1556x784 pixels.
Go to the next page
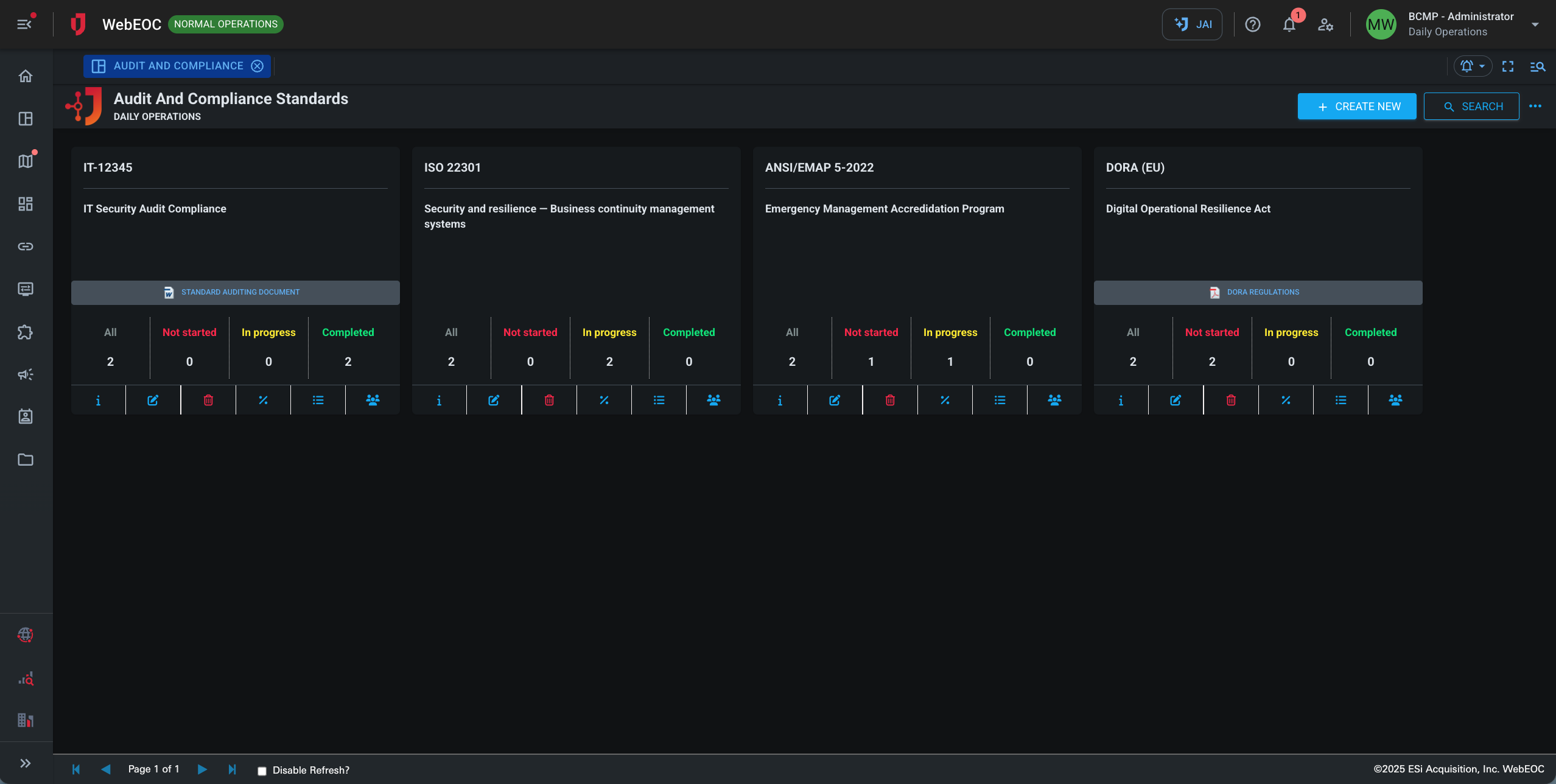pyautogui.click(x=202, y=769)
